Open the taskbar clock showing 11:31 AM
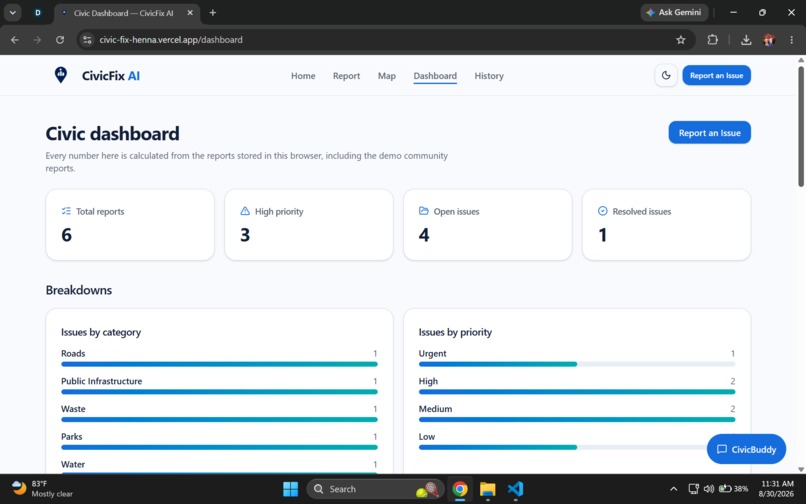The image size is (806, 504). 777,489
